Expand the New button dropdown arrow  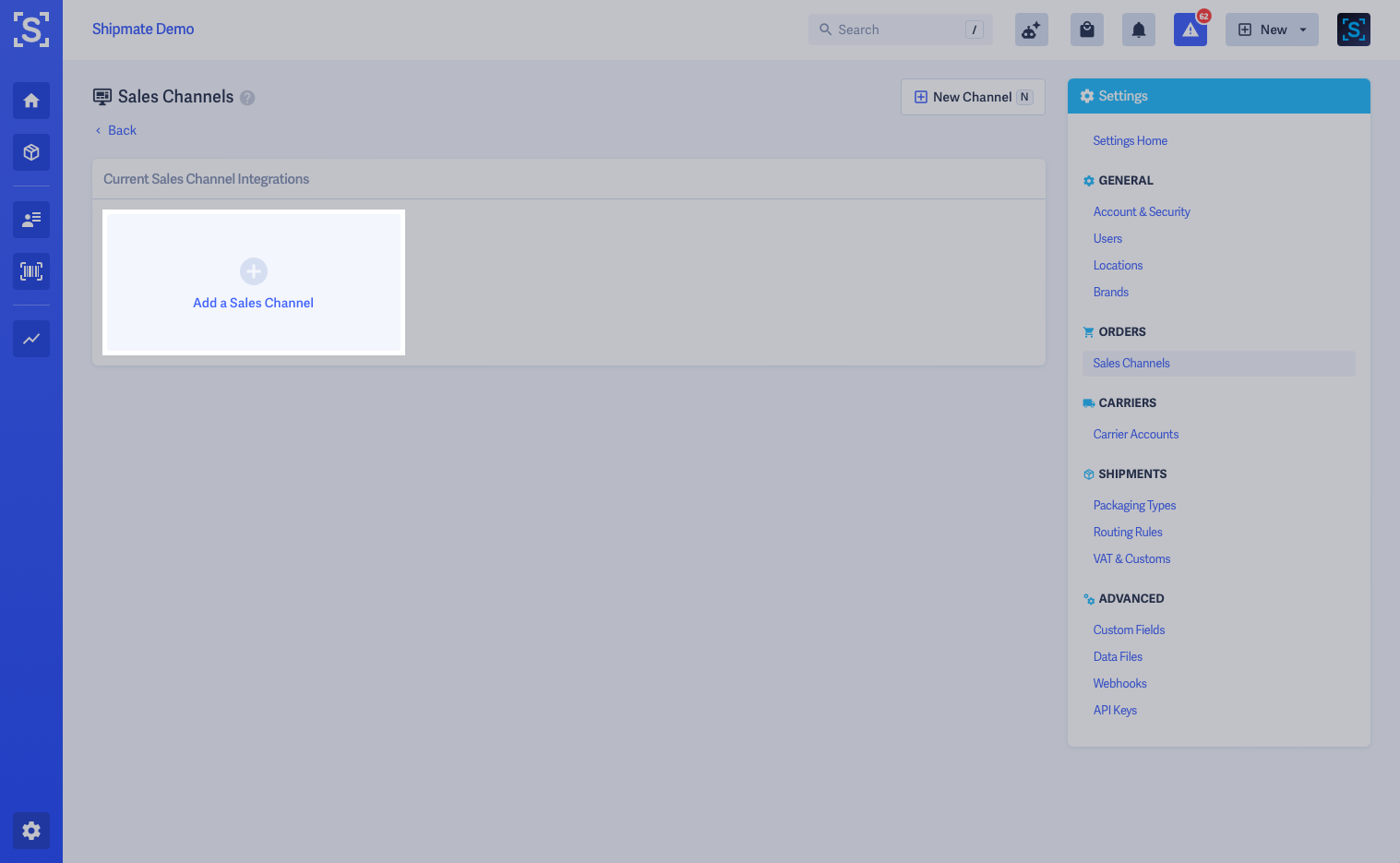(x=1301, y=29)
